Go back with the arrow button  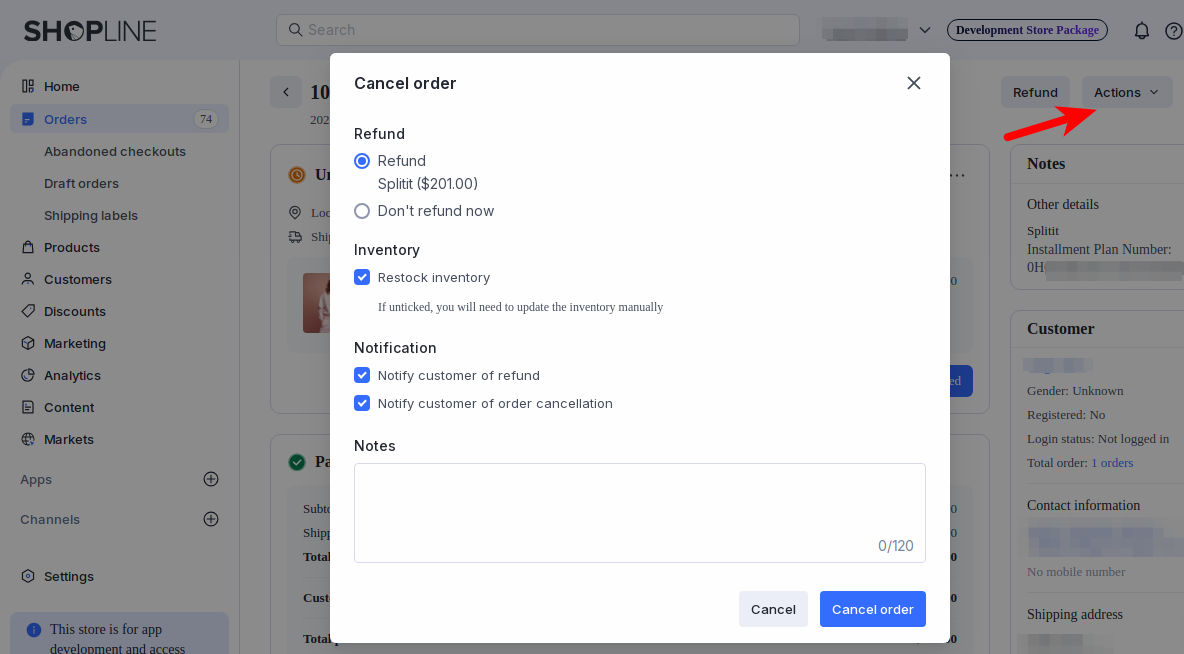(286, 92)
